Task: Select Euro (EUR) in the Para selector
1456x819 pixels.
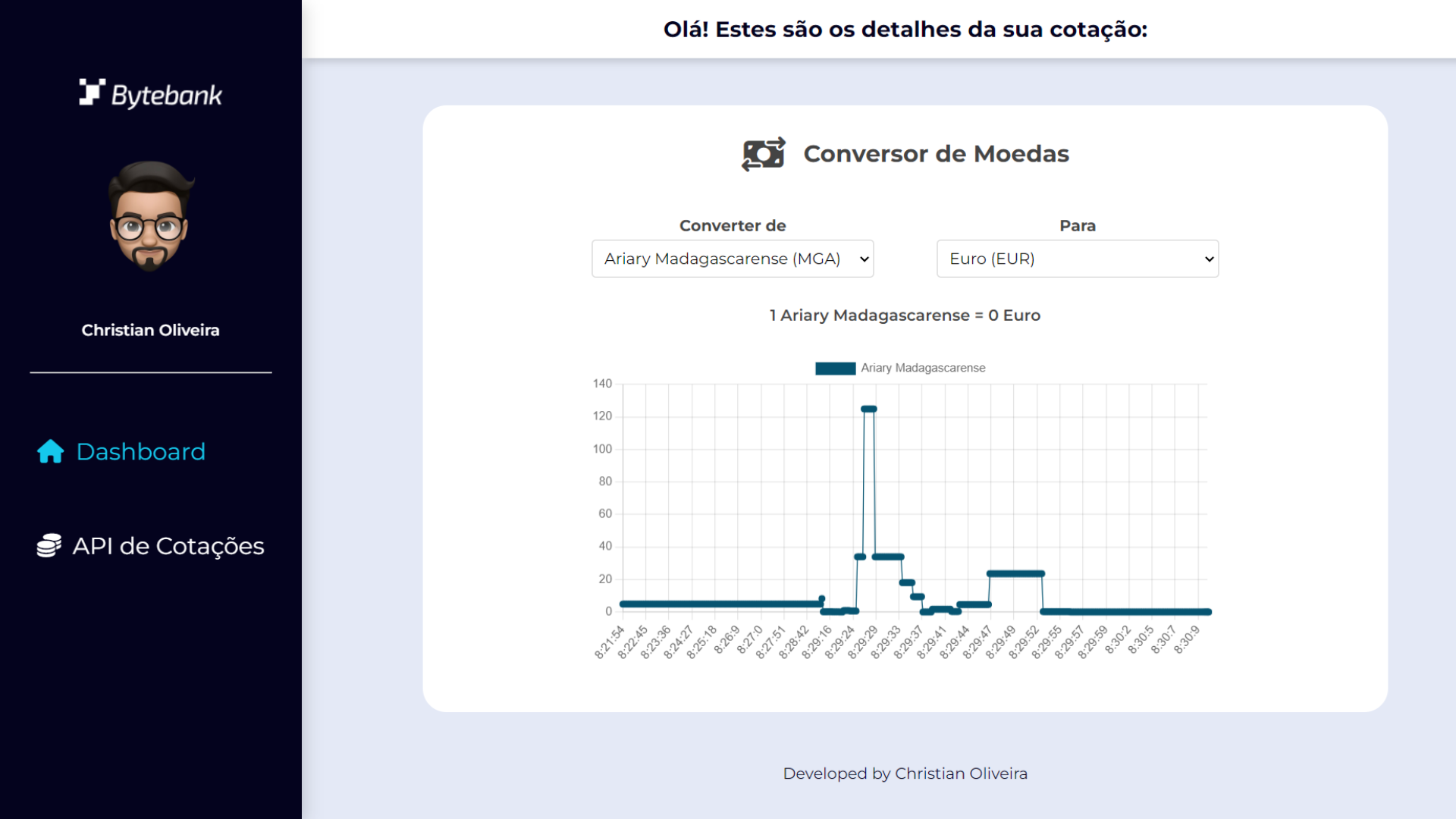Action: pyautogui.click(x=1077, y=259)
